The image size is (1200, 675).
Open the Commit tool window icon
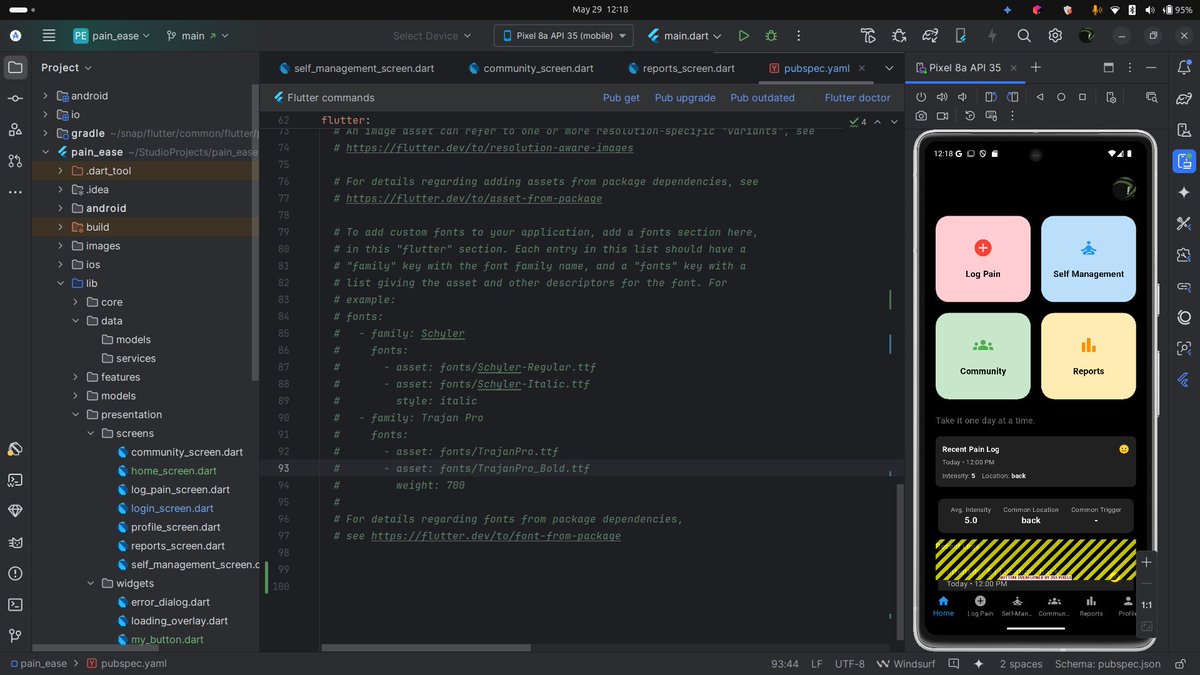(x=15, y=98)
